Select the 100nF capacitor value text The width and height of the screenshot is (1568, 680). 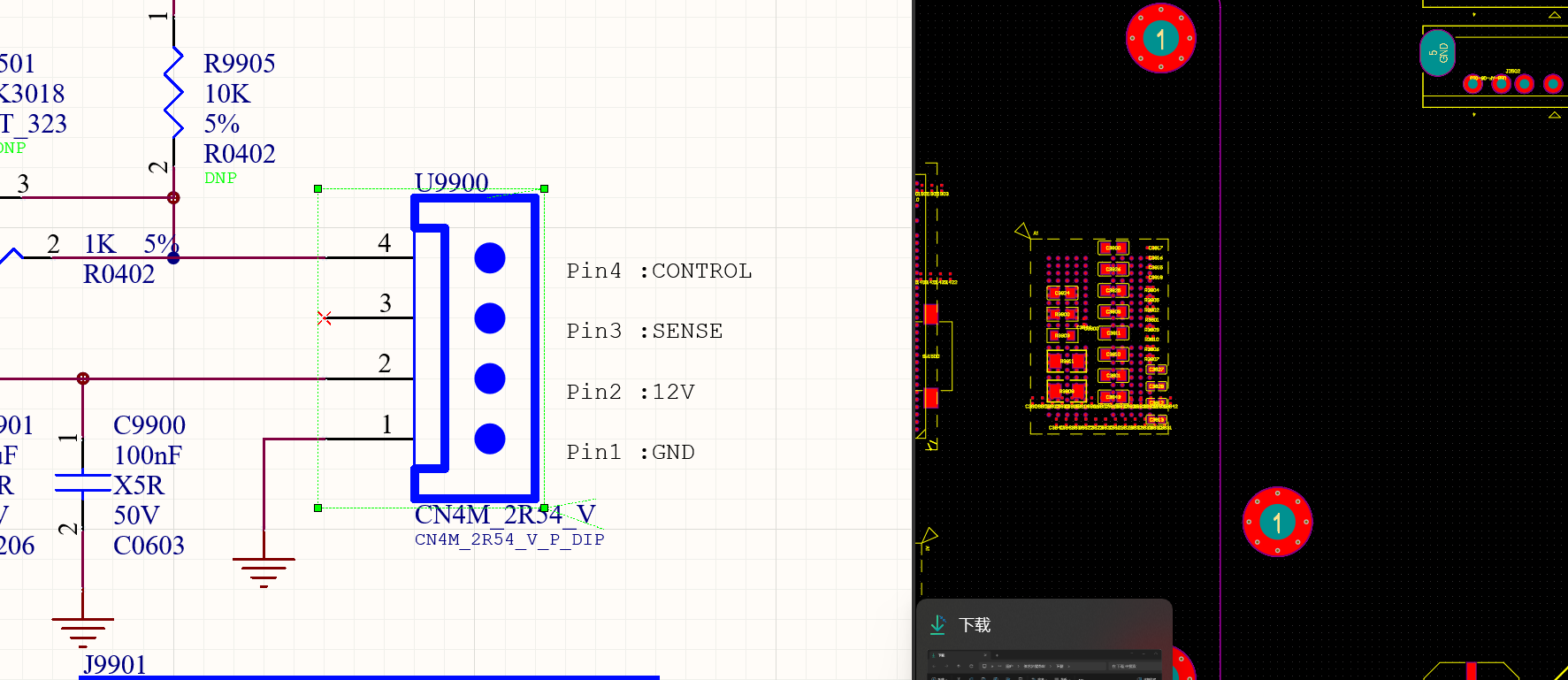148,455
